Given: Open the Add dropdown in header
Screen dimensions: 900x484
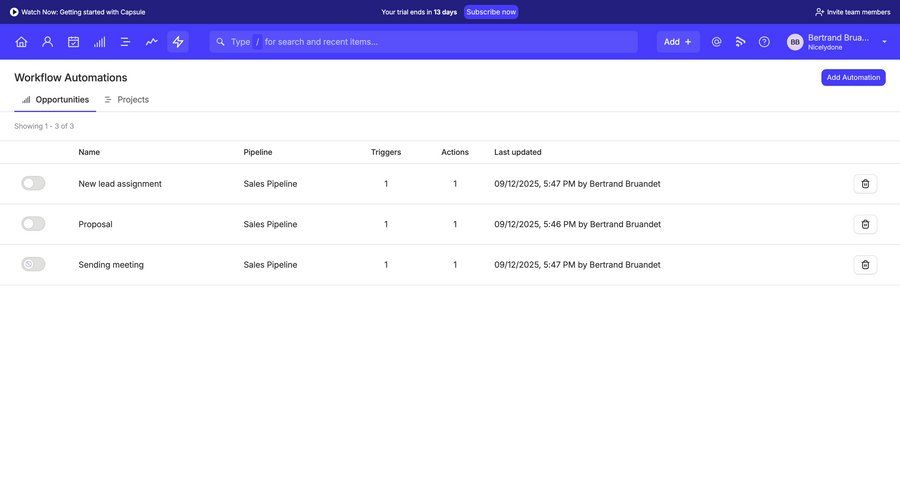Looking at the screenshot, I should point(678,42).
